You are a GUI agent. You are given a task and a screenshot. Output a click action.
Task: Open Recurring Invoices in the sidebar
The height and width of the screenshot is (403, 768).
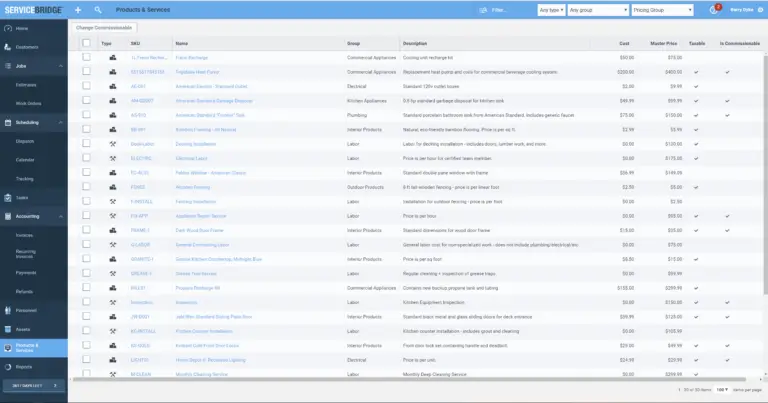tap(25, 254)
